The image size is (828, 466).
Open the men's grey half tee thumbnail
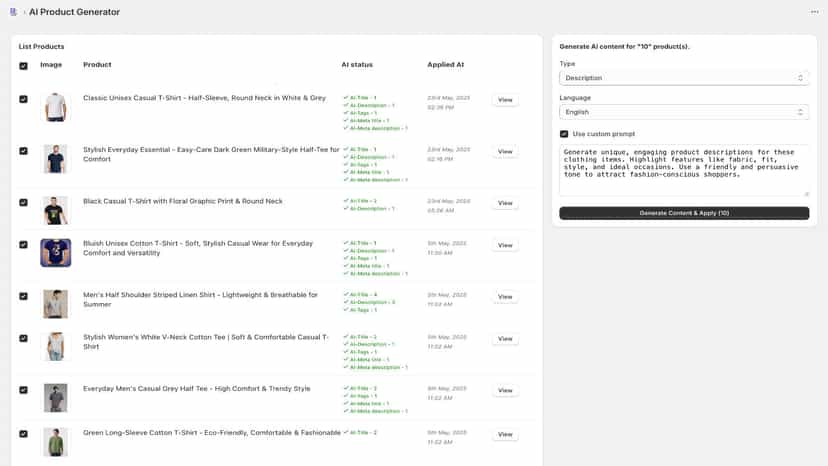[x=55, y=398]
